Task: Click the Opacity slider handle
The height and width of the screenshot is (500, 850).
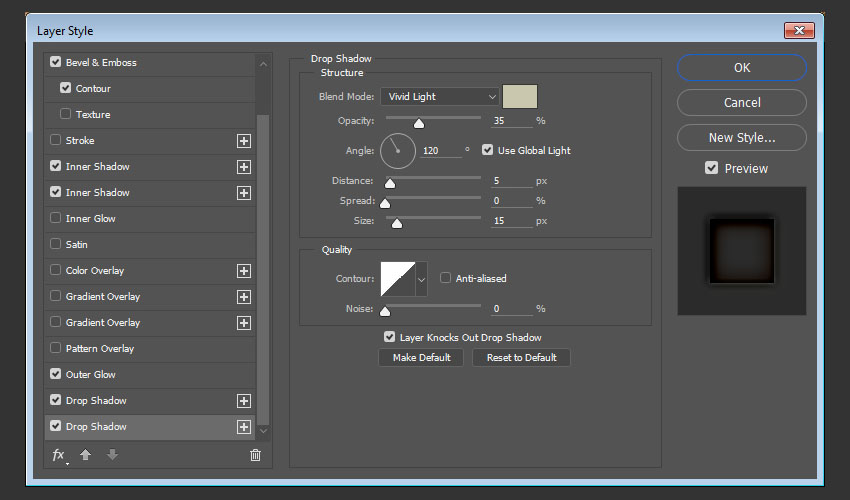Action: click(418, 124)
